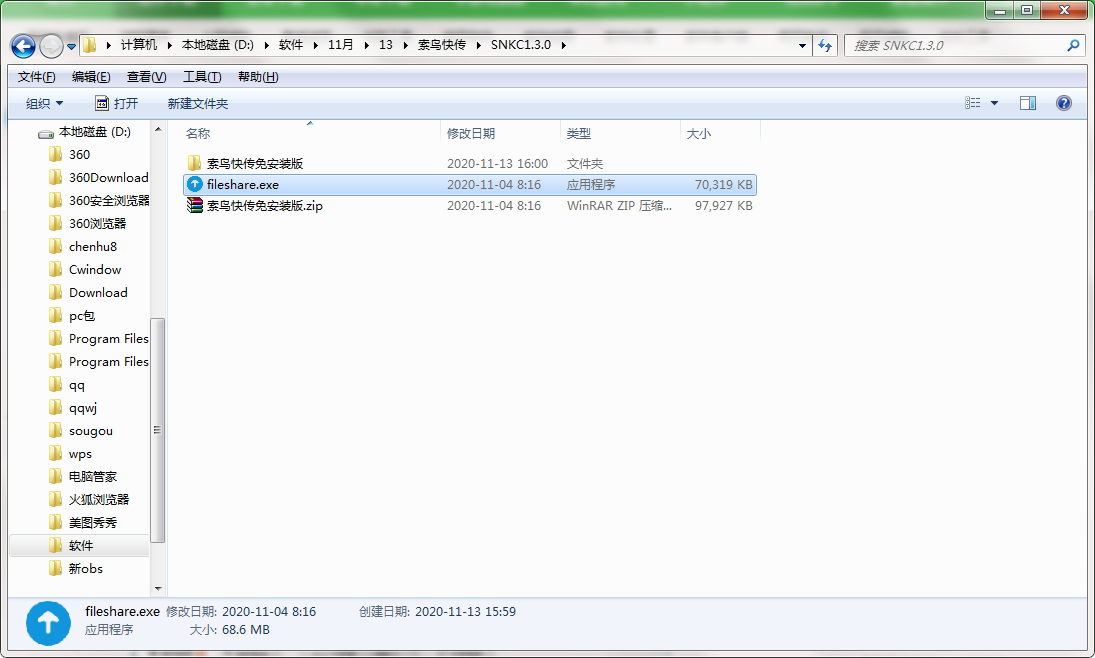Select 本地磁盘 (D:) in navigation tree
Image resolution: width=1095 pixels, height=658 pixels.
[x=94, y=132]
